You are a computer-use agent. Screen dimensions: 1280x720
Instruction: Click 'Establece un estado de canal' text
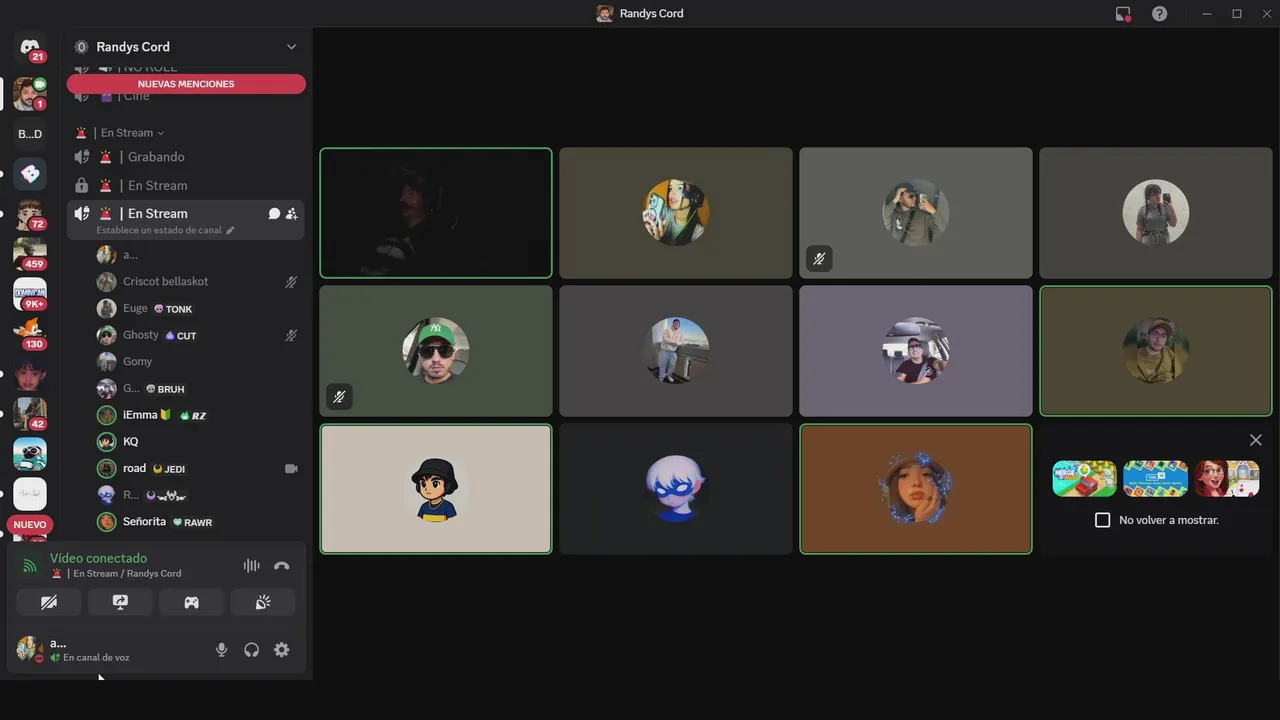coord(159,230)
